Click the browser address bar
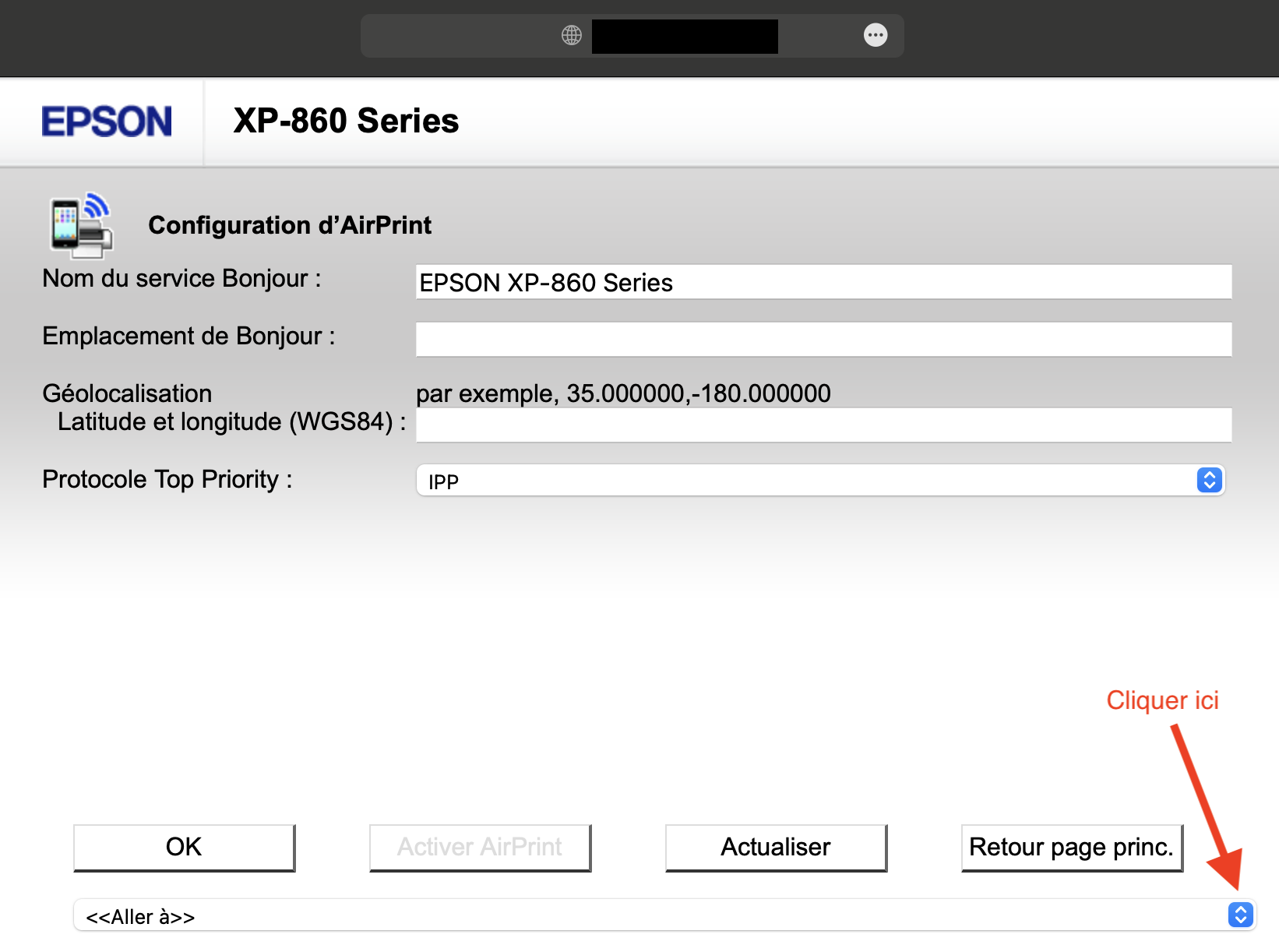This screenshot has height=952, width=1279. click(x=684, y=36)
